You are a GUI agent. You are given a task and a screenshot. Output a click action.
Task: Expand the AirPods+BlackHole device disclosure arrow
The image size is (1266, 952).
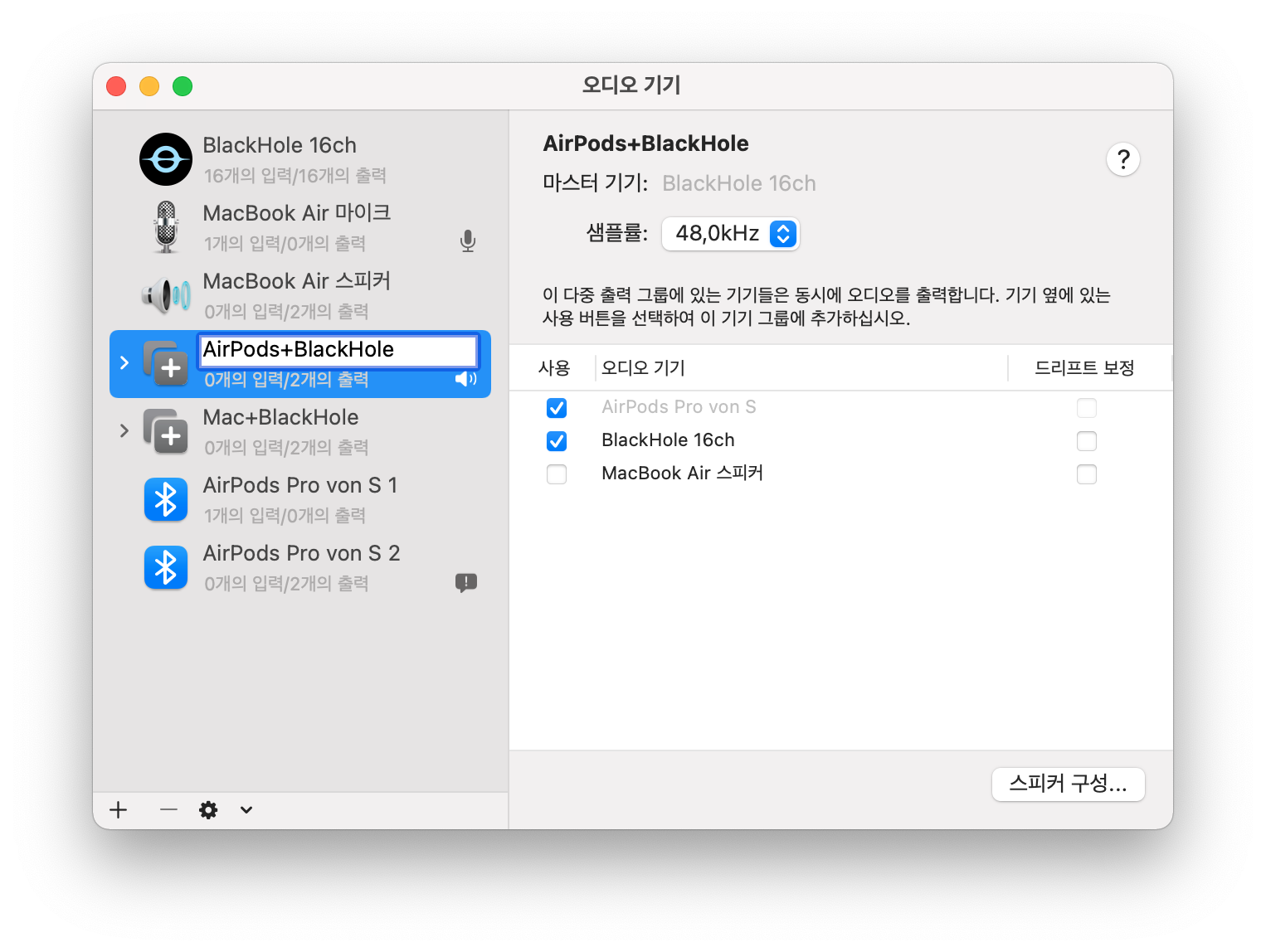pos(124,363)
